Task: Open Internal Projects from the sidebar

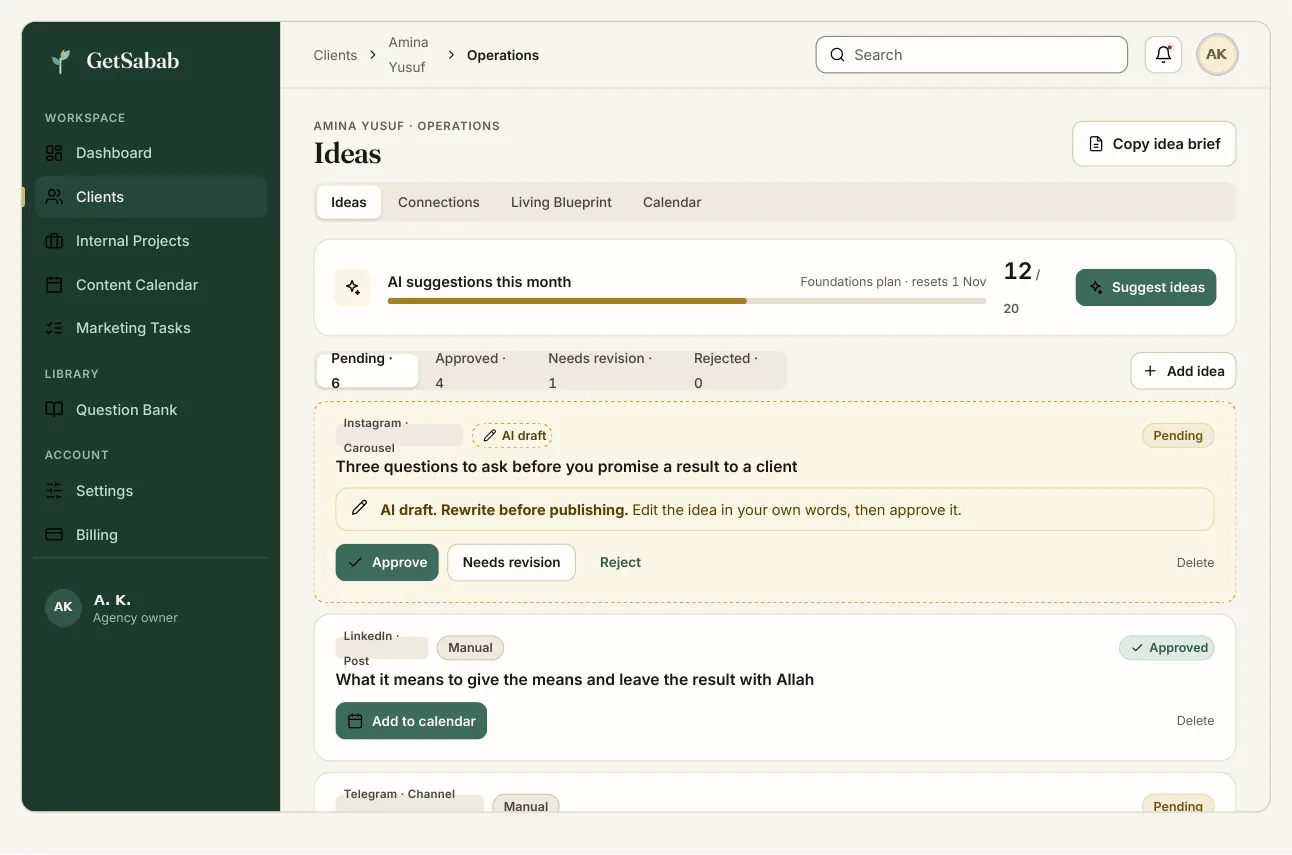Action: click(151, 241)
